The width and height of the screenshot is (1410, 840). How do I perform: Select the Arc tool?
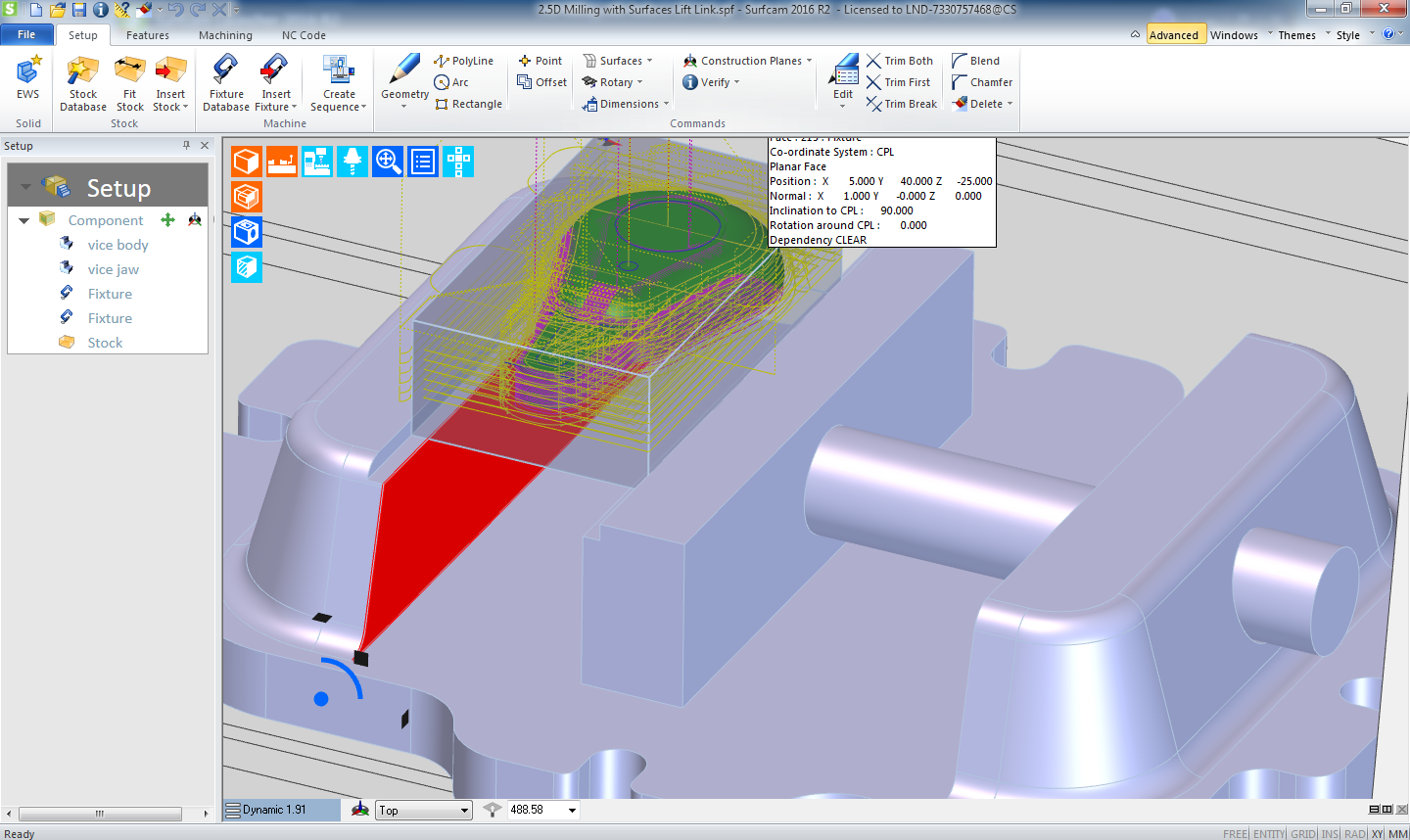451,82
